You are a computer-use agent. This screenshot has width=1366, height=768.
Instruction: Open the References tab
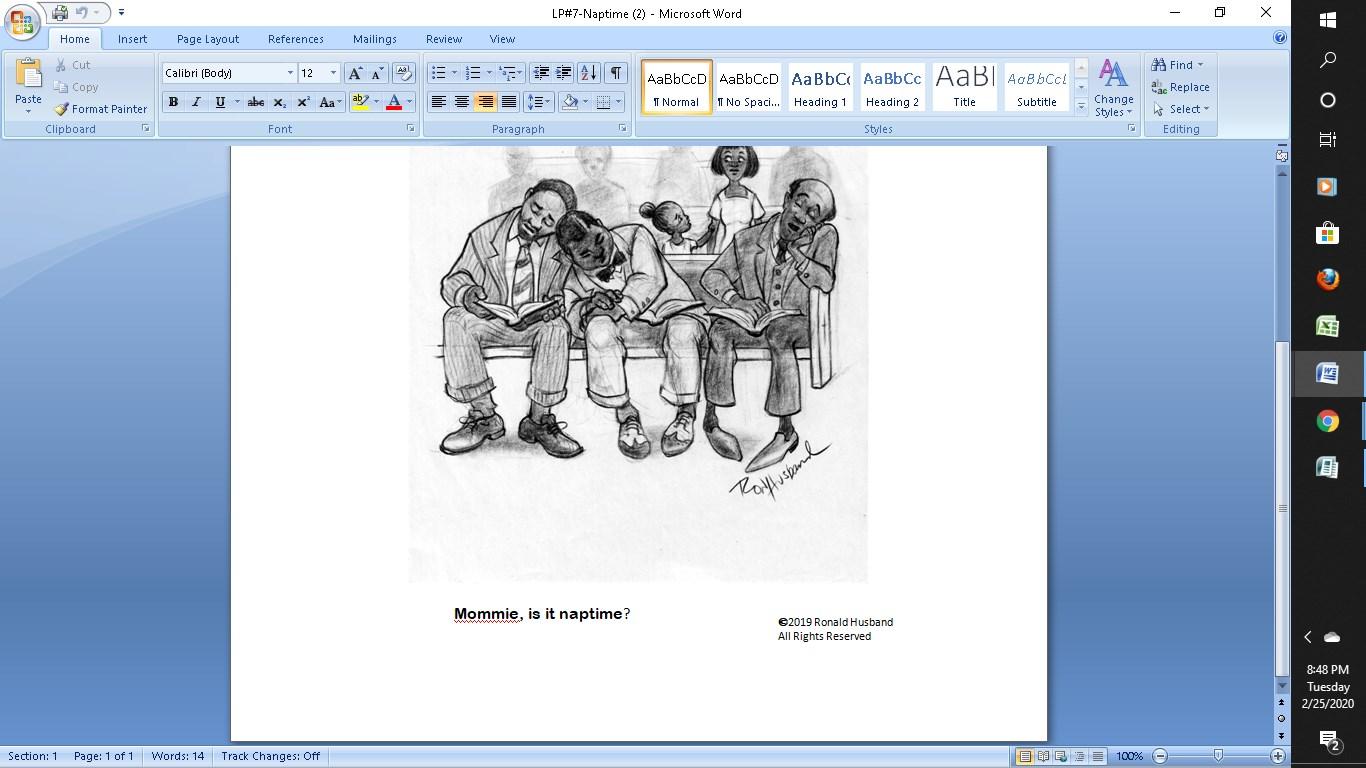point(295,39)
